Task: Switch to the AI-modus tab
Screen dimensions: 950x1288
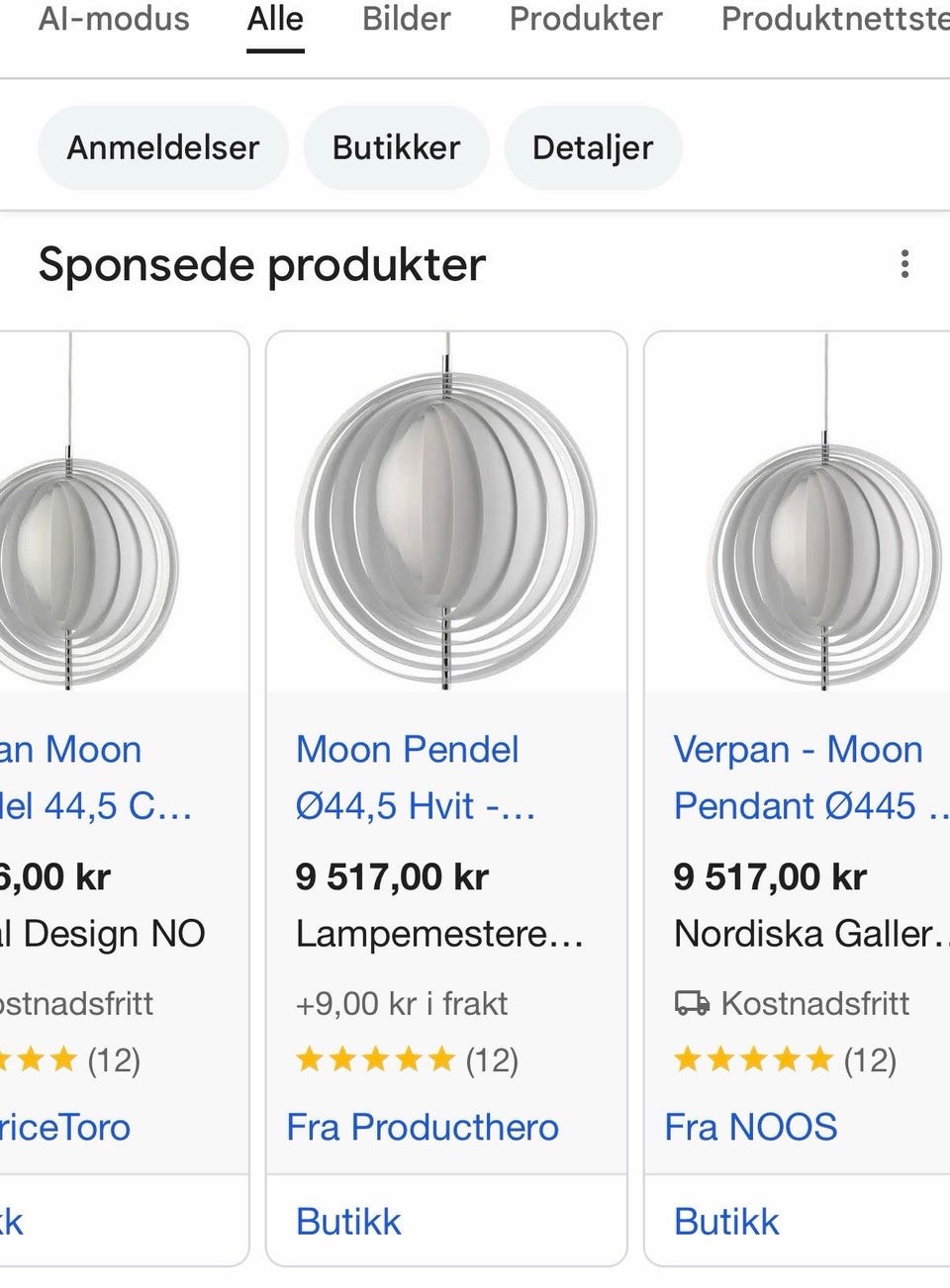Action: (x=113, y=19)
